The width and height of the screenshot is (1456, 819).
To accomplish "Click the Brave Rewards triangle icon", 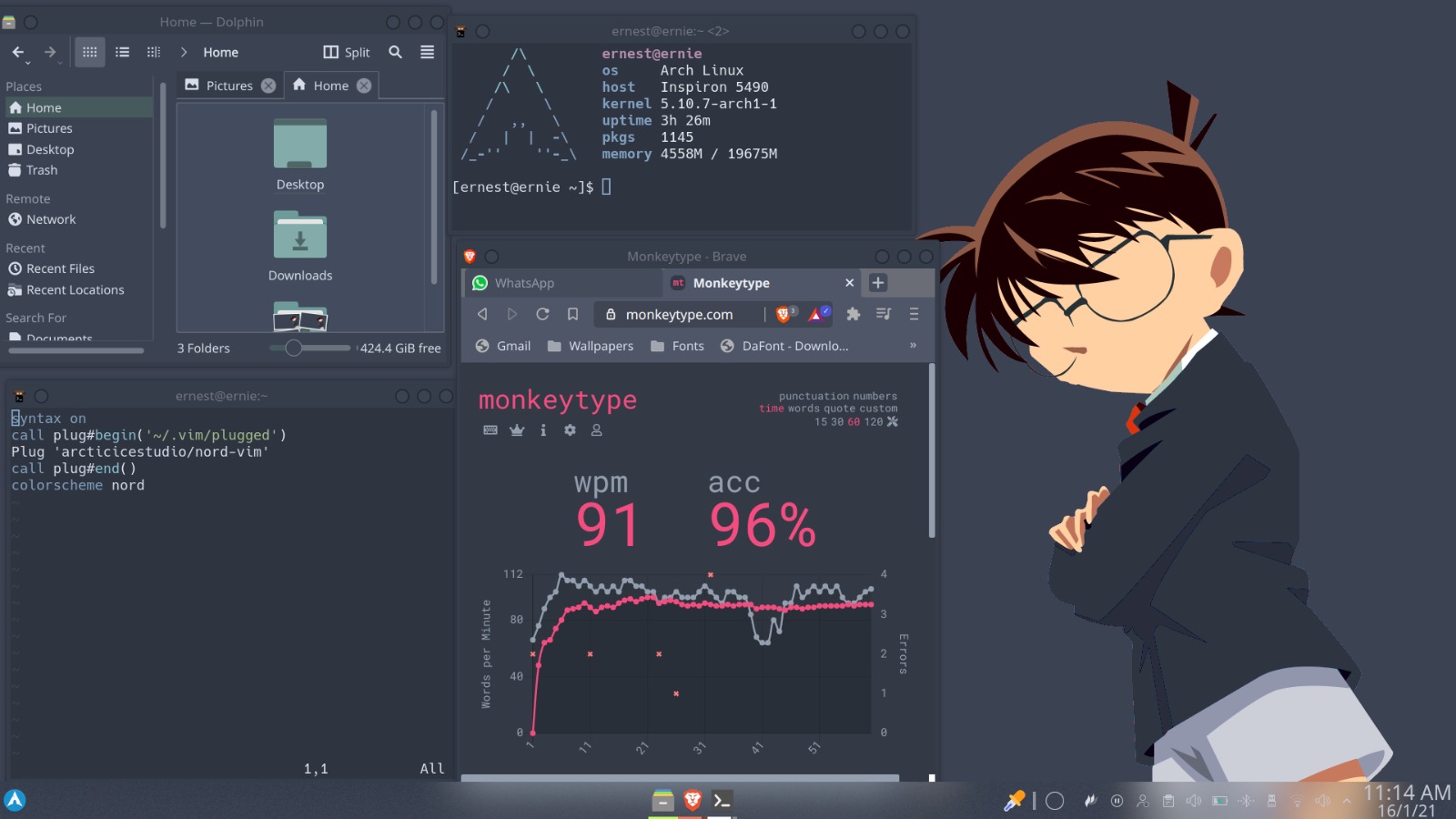I will coord(817,314).
